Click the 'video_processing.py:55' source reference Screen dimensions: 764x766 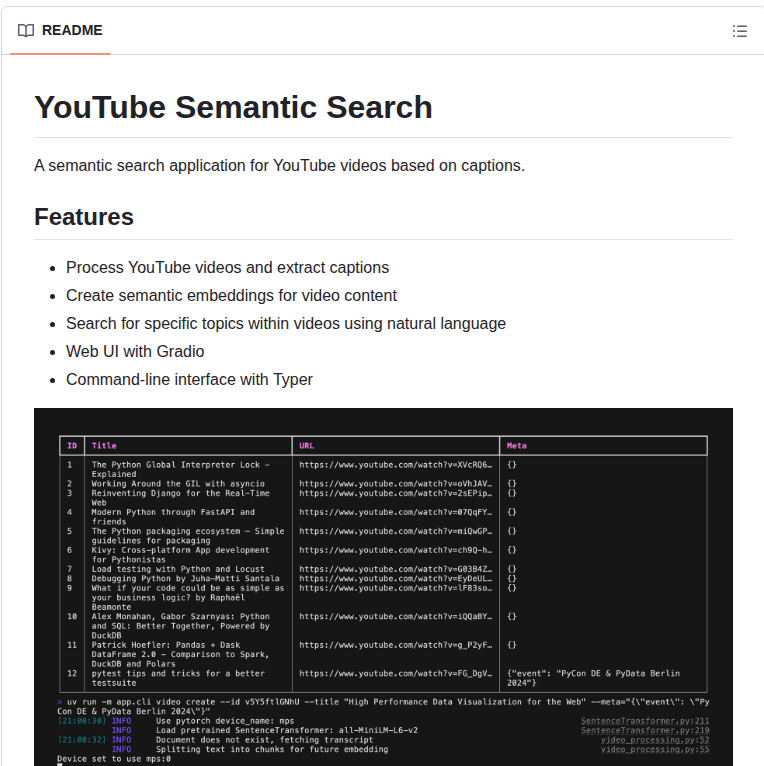tap(655, 749)
